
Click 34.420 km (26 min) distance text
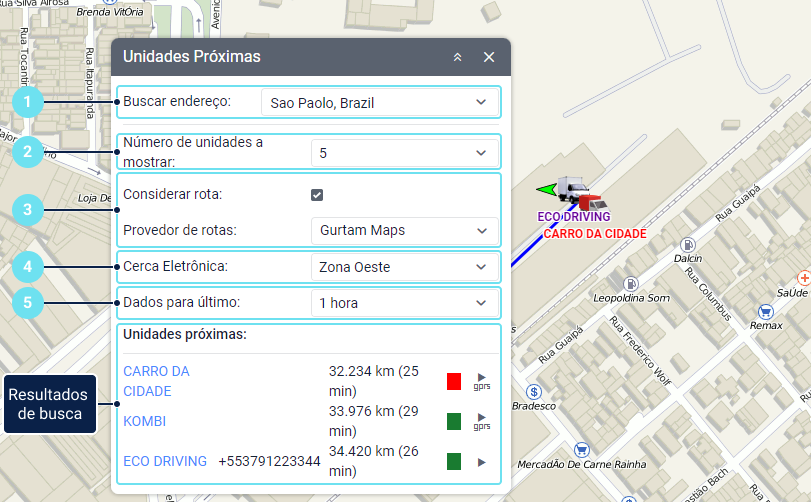(x=374, y=461)
